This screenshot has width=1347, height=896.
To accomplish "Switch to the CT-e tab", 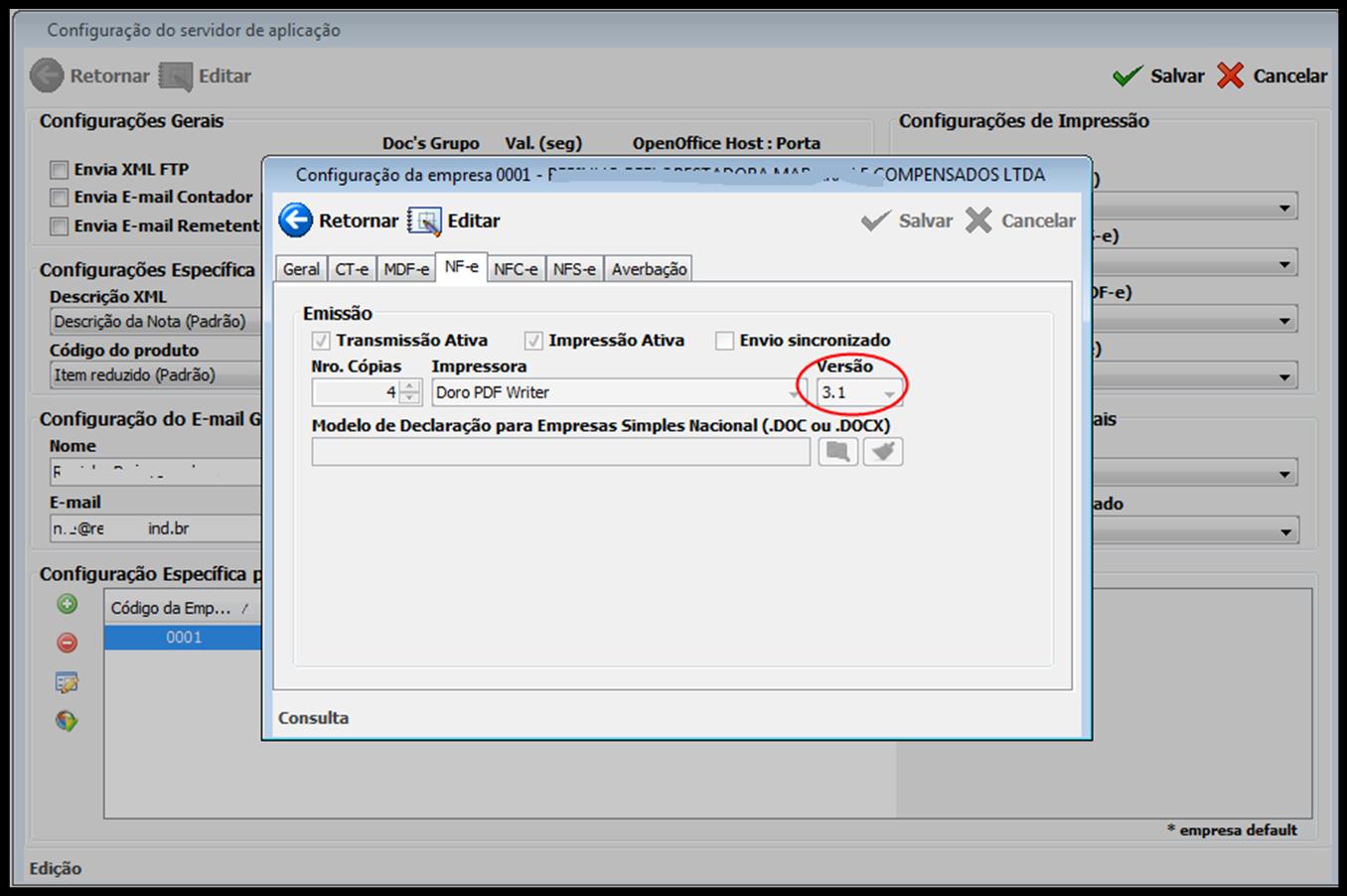I will (x=352, y=269).
